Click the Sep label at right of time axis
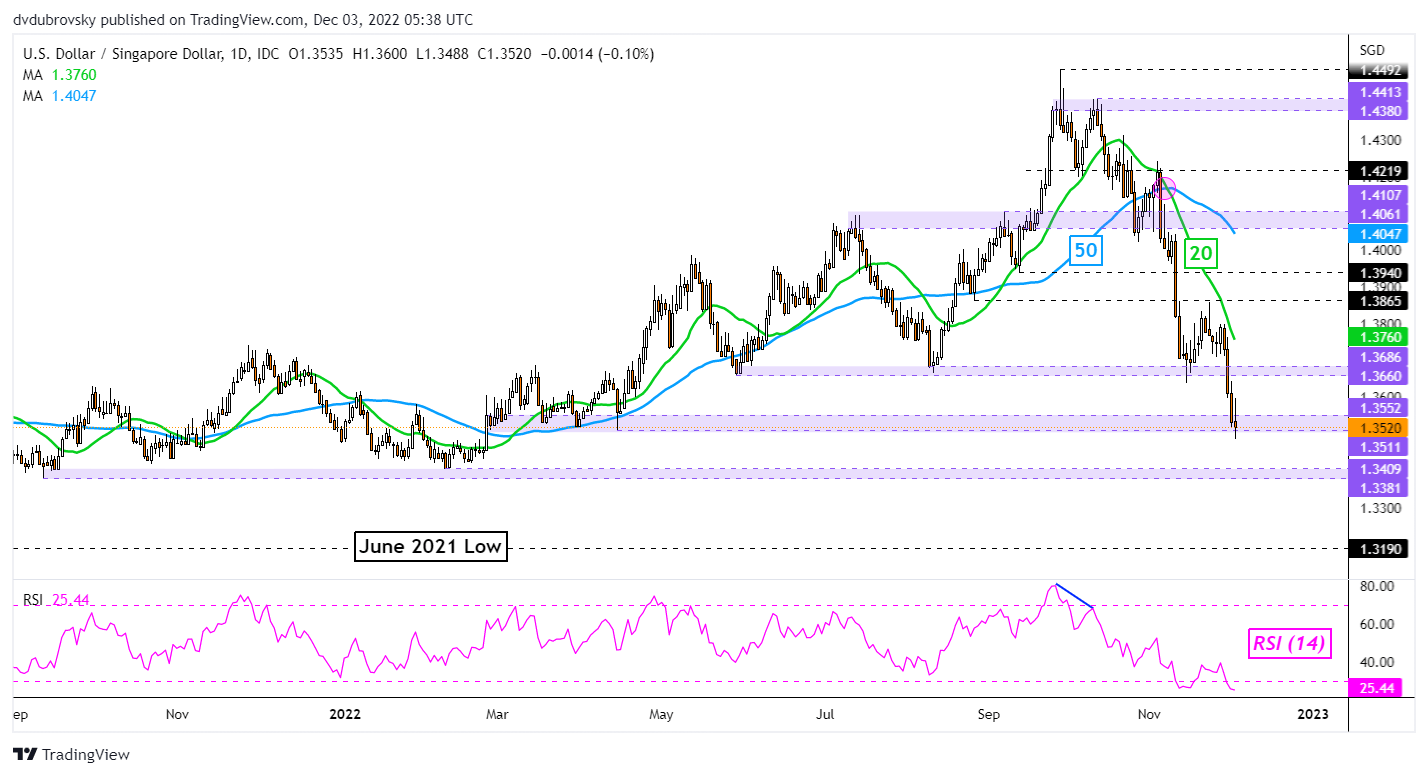Screen dimensions: 1428x776 click(988, 714)
